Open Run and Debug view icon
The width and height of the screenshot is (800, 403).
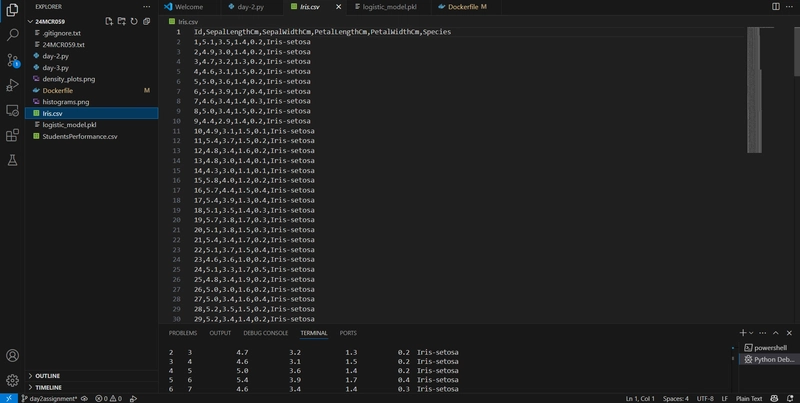(12, 85)
